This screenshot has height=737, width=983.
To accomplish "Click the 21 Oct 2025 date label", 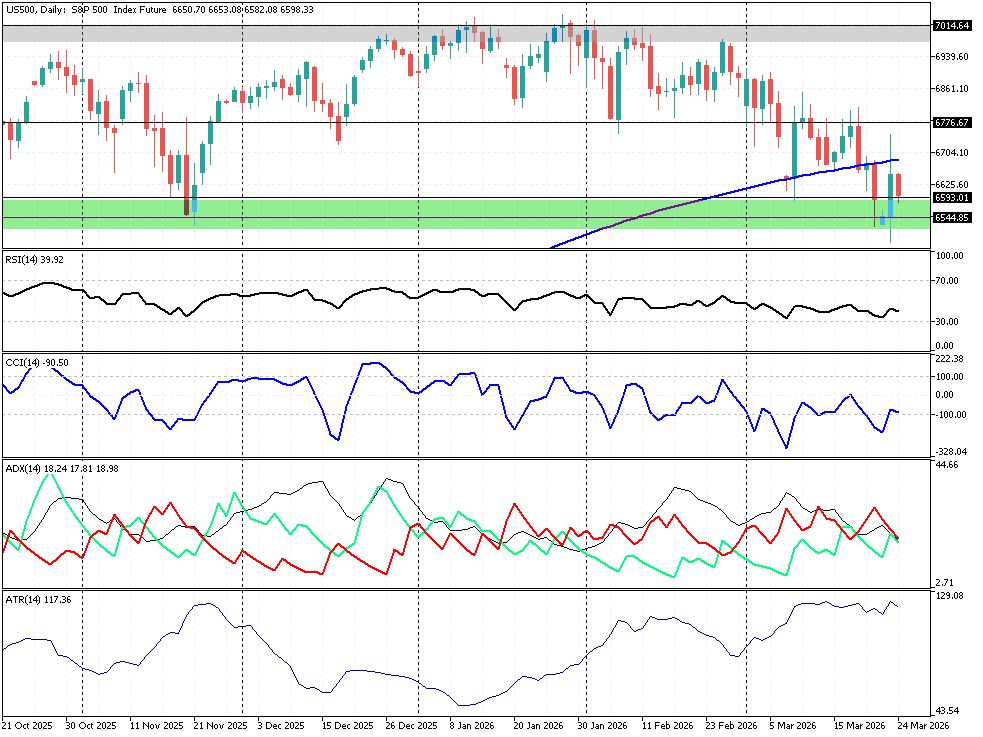I will coord(25,724).
